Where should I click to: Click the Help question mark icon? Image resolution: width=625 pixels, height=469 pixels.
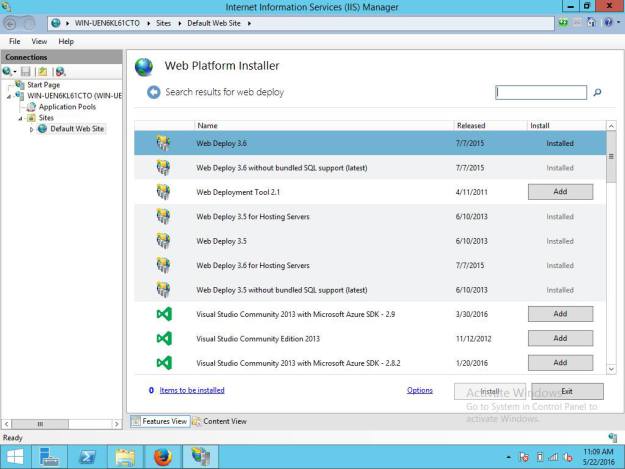[607, 22]
